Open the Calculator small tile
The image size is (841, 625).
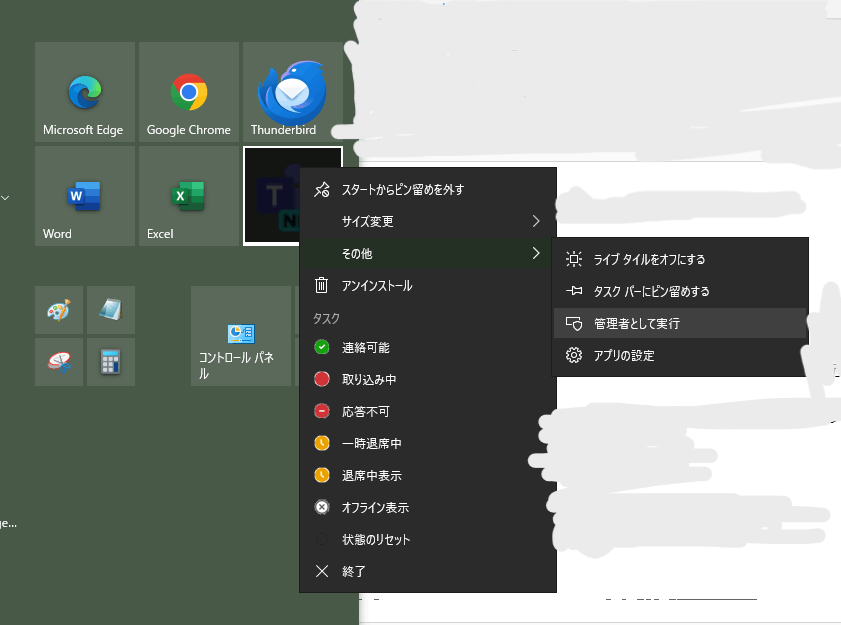coord(111,362)
